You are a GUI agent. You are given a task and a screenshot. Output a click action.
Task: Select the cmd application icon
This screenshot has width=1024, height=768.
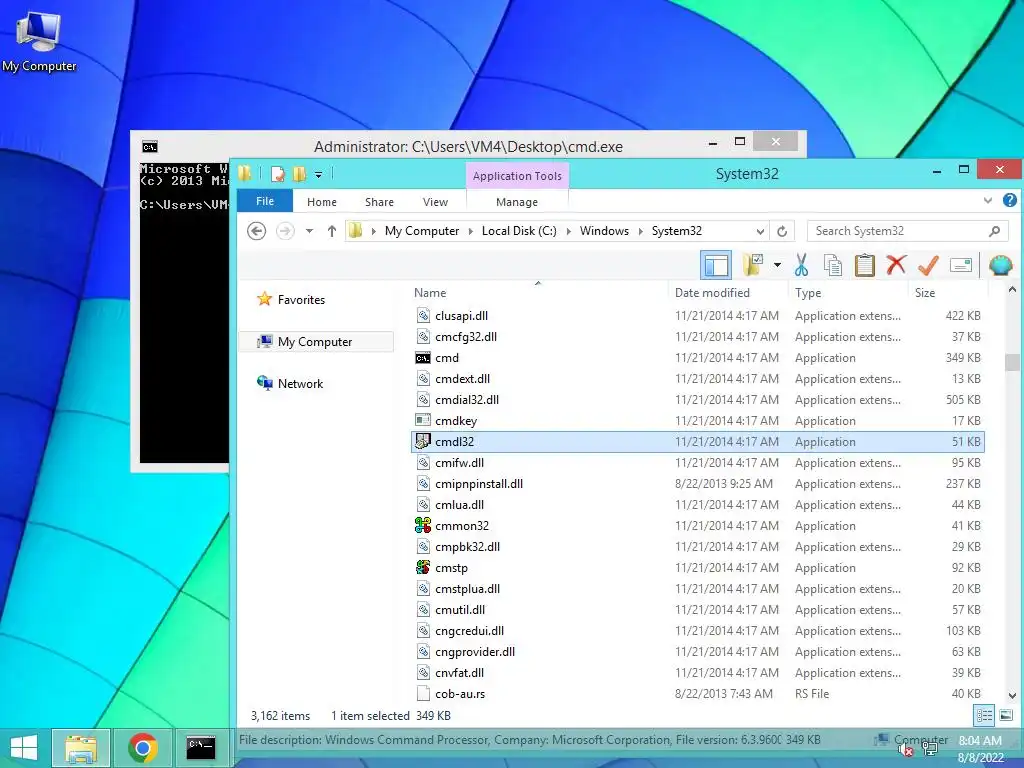[x=423, y=358]
